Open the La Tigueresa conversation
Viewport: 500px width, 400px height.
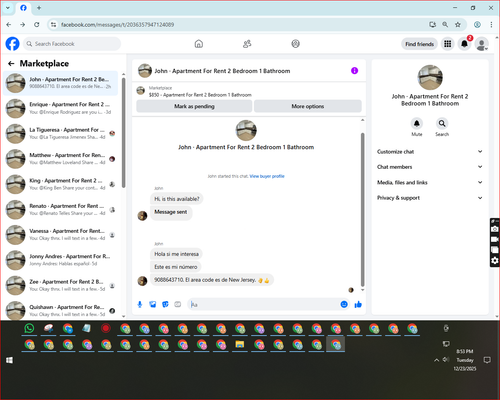pyautogui.click(x=61, y=134)
